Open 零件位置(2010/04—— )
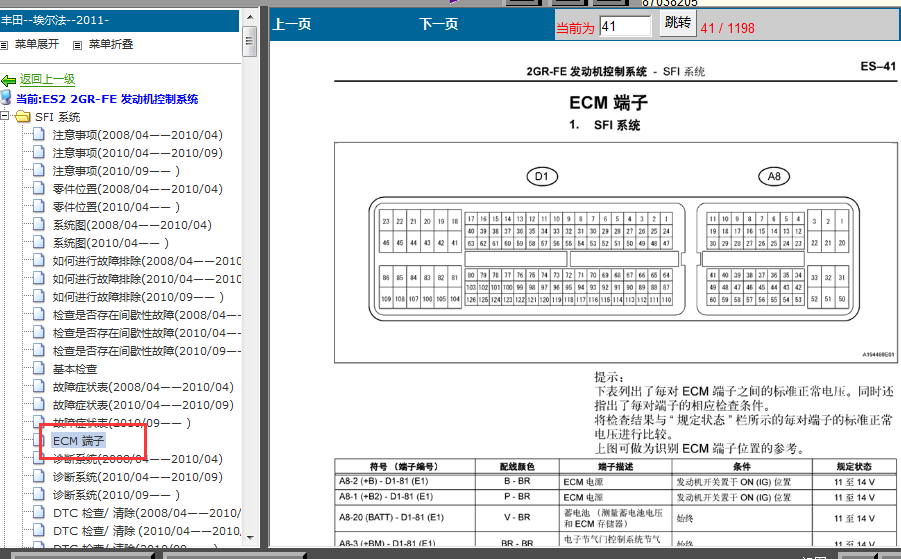This screenshot has width=901, height=559. tap(116, 207)
